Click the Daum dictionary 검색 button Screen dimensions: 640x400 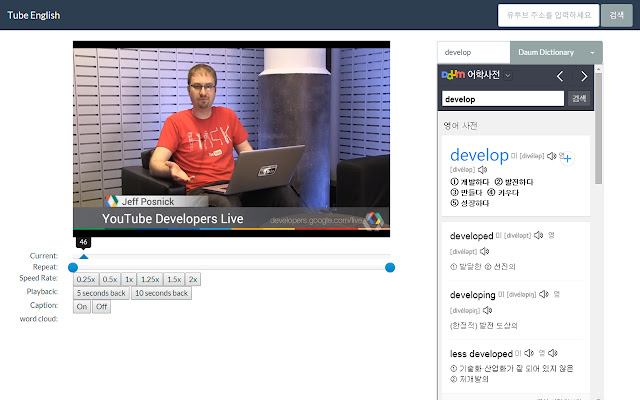579,99
